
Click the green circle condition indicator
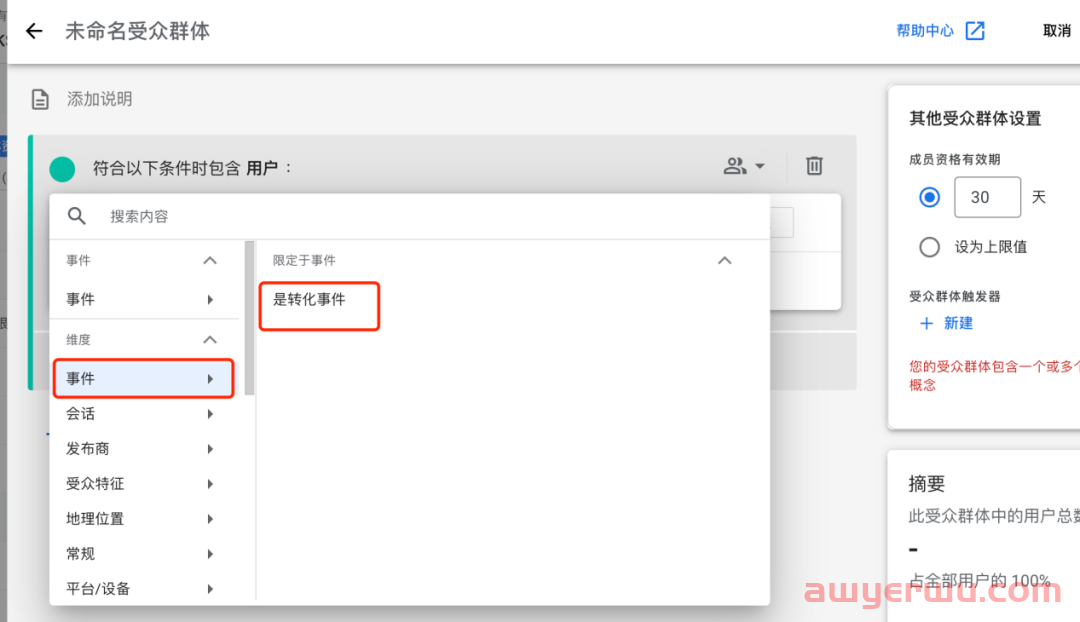[x=62, y=169]
